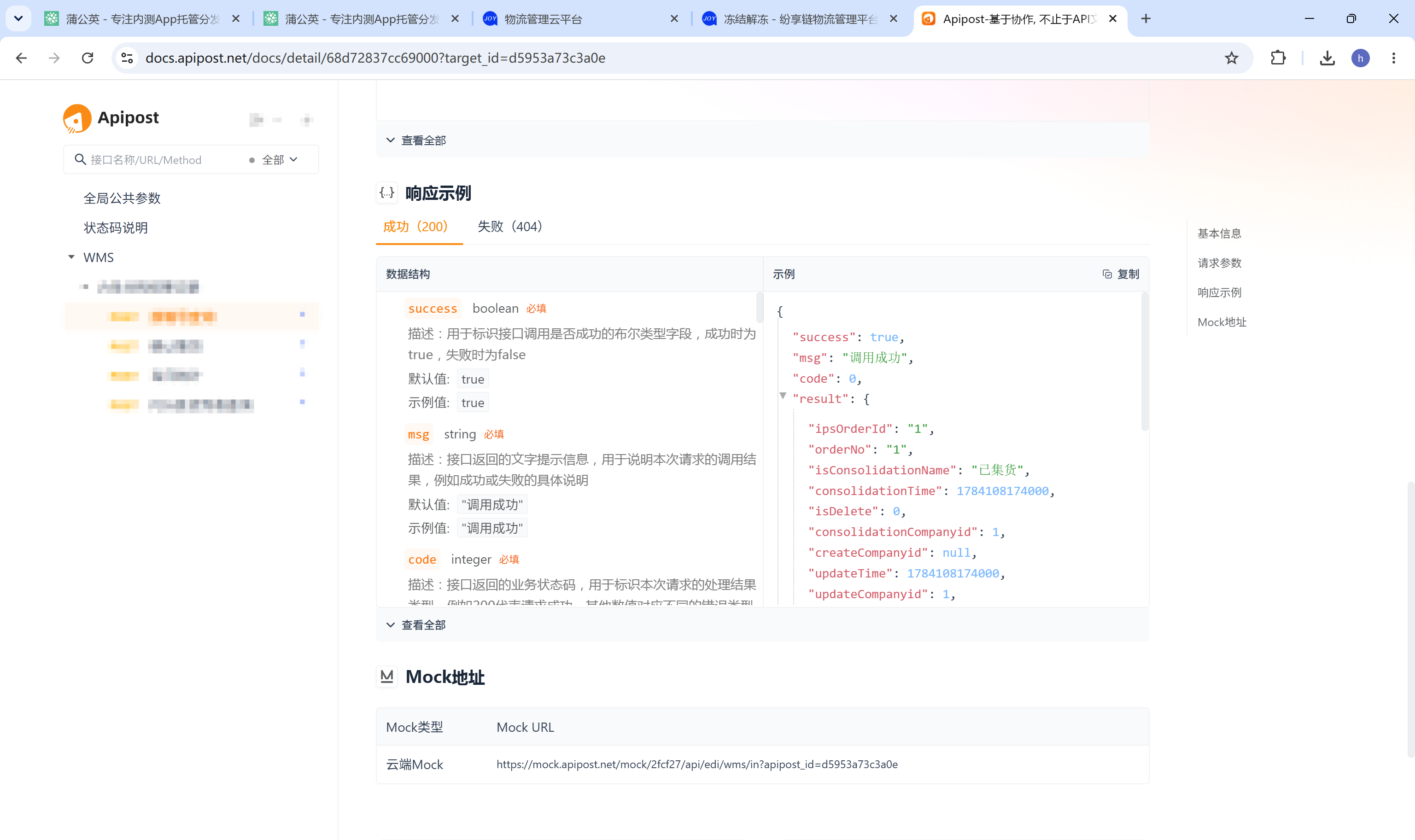Screen dimensions: 1415x840
Task: Click the 数据结构 column header
Action: [x=408, y=274]
